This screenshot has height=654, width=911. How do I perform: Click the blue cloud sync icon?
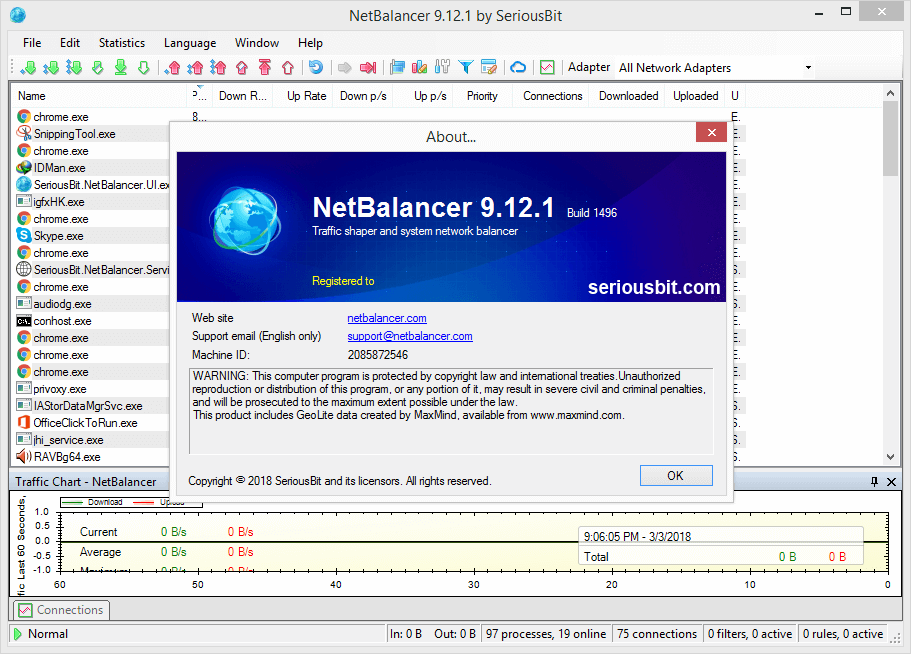(x=518, y=68)
